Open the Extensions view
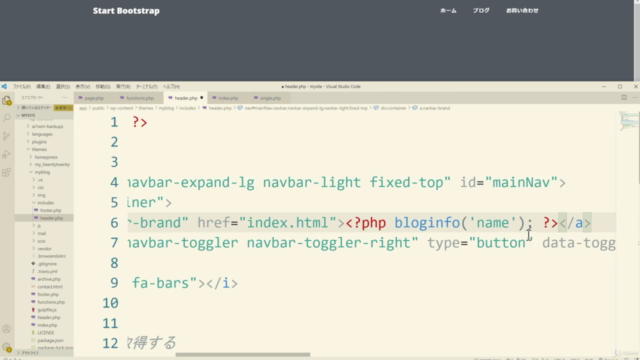 point(7,172)
